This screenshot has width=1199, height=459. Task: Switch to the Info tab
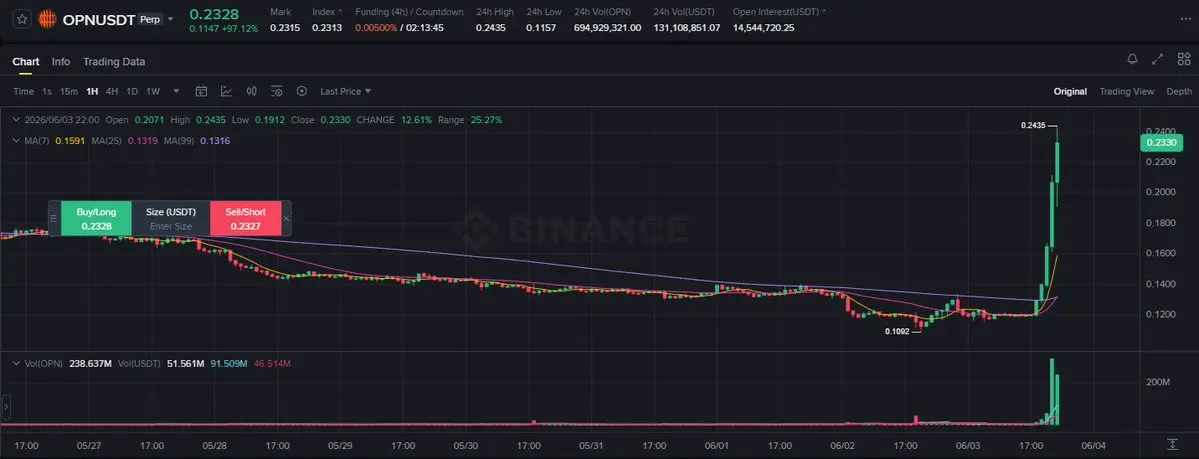61,62
